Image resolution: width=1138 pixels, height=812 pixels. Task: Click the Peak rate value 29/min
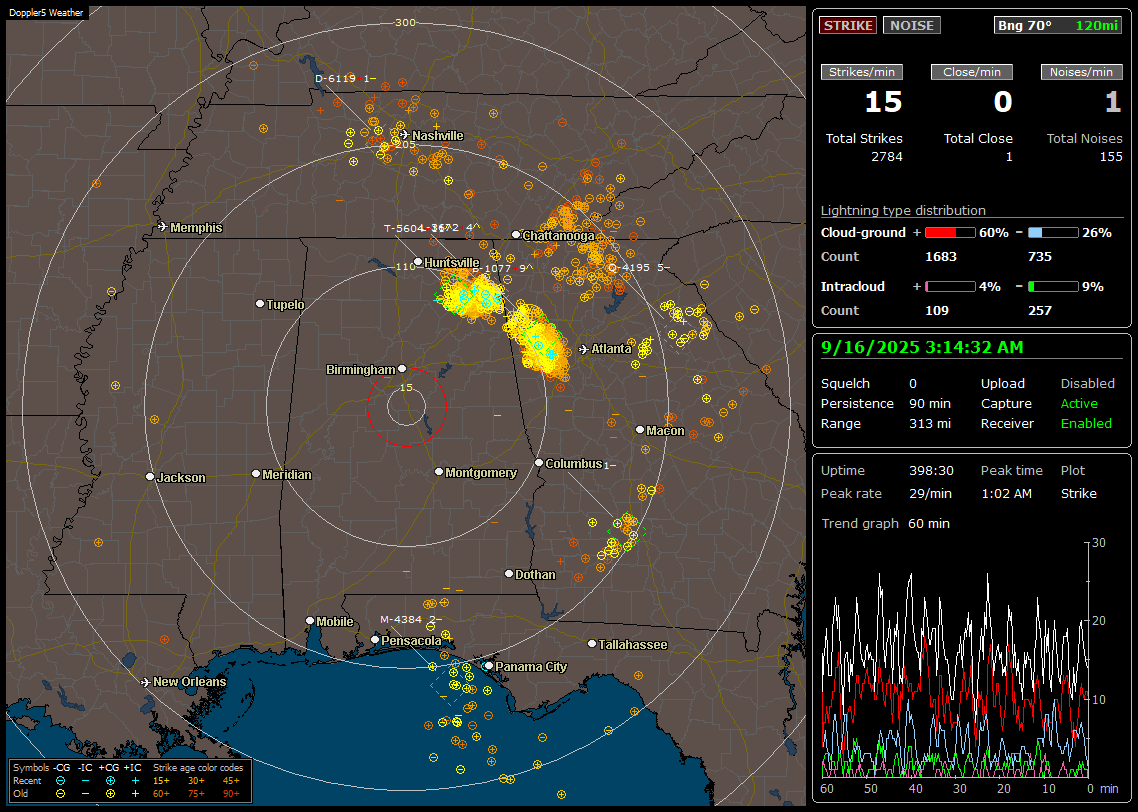click(931, 493)
